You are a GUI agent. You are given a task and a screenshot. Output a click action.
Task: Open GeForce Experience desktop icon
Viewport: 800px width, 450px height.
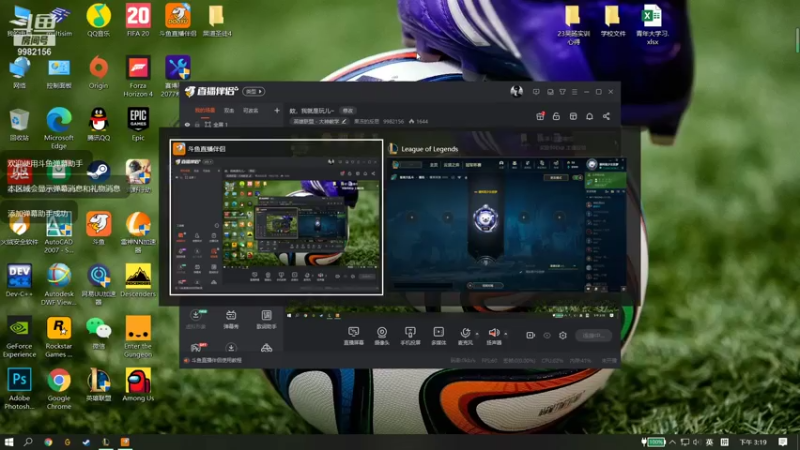tap(19, 337)
